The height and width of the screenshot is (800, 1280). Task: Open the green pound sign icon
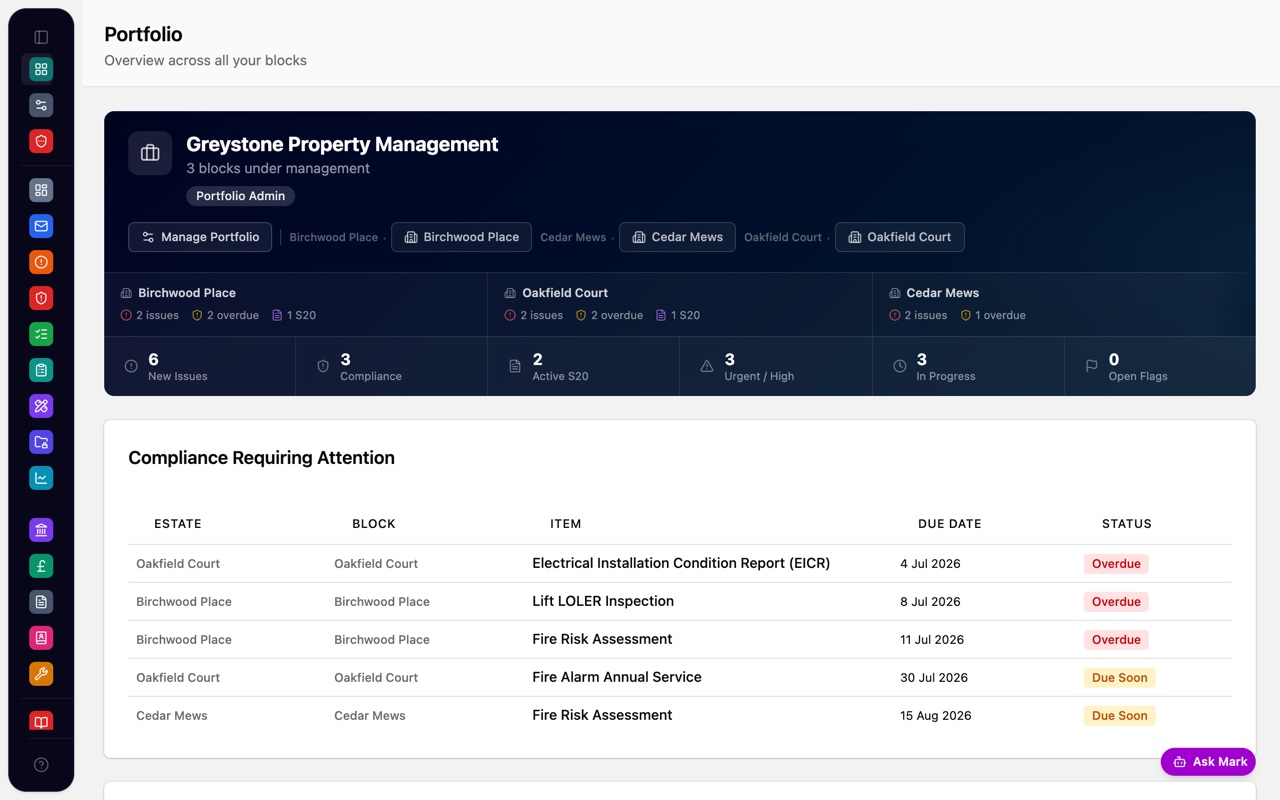tap(41, 566)
